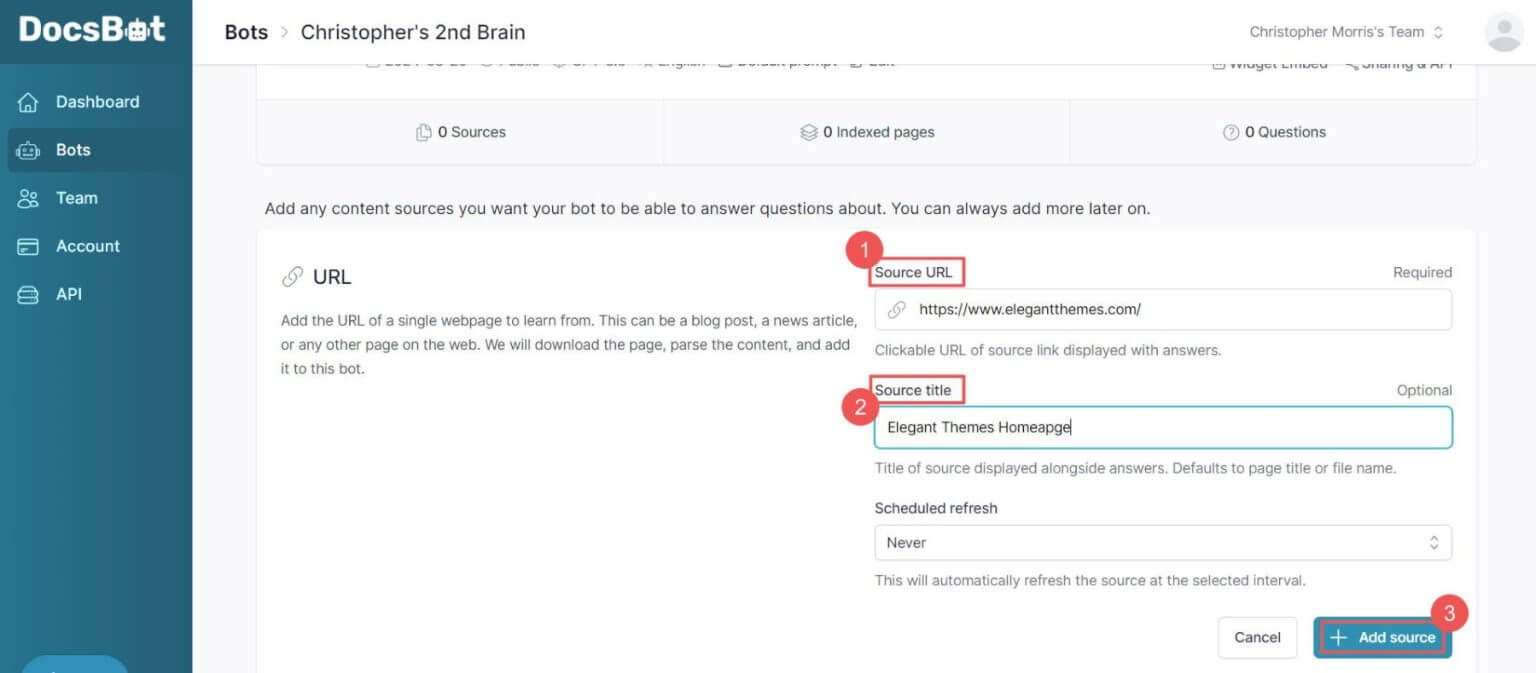The width and height of the screenshot is (1536, 673).
Task: Open the Team menu item
Action: (77, 198)
